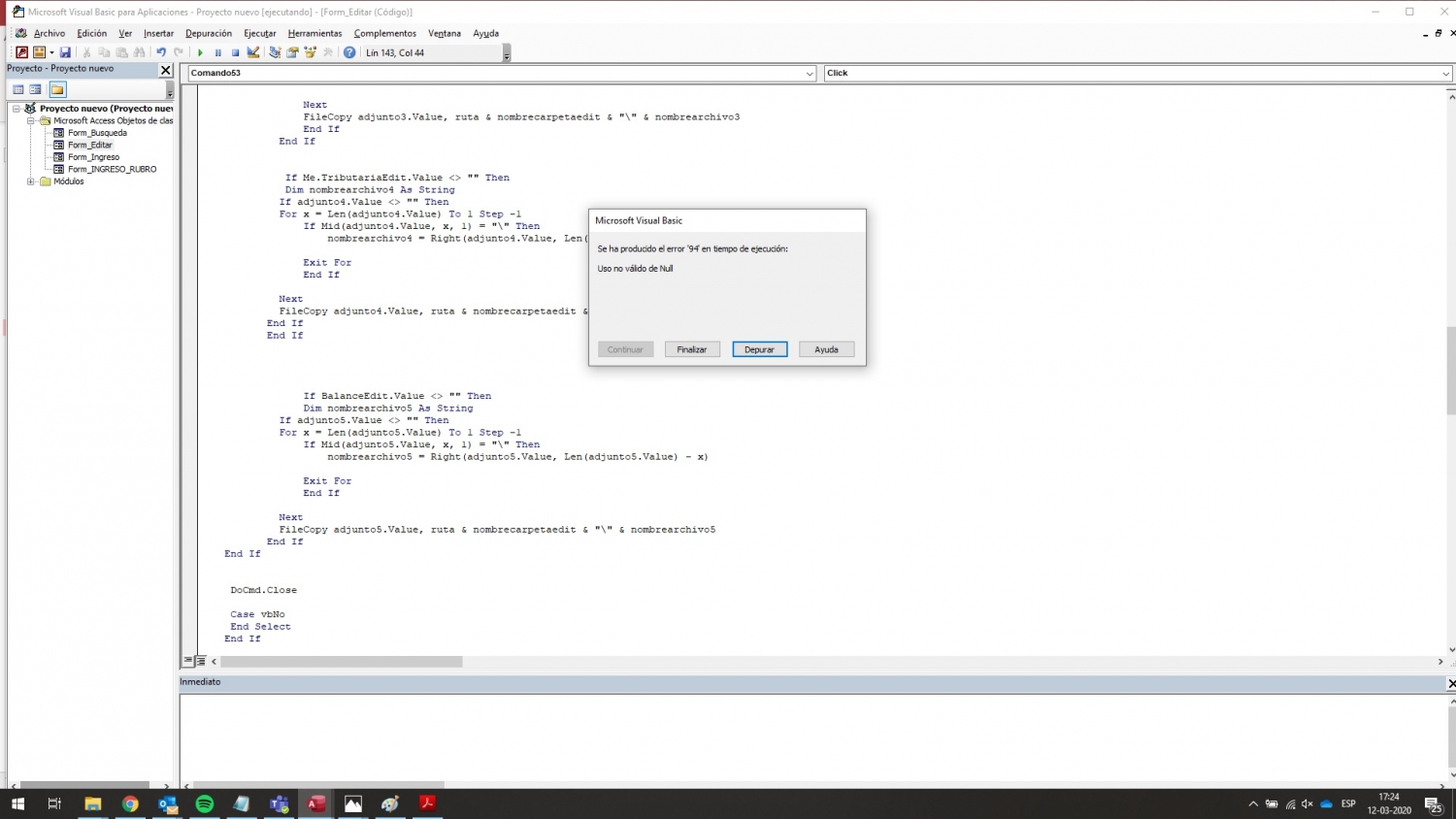Open the Click procedure dropdown
The image size is (1456, 819).
coord(1445,74)
